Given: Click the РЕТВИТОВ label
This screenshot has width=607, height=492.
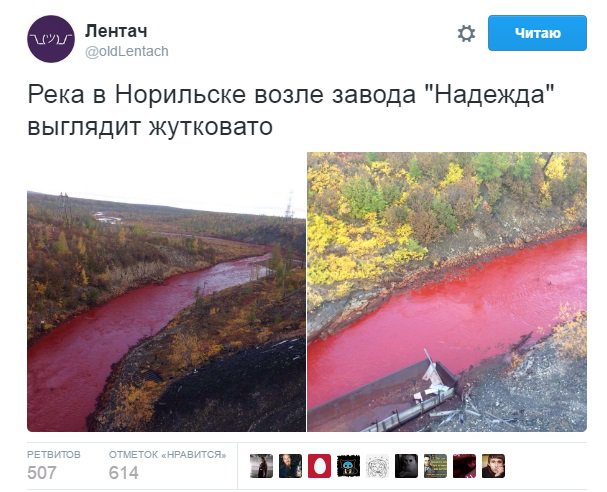Looking at the screenshot, I should pyautogui.click(x=54, y=454).
